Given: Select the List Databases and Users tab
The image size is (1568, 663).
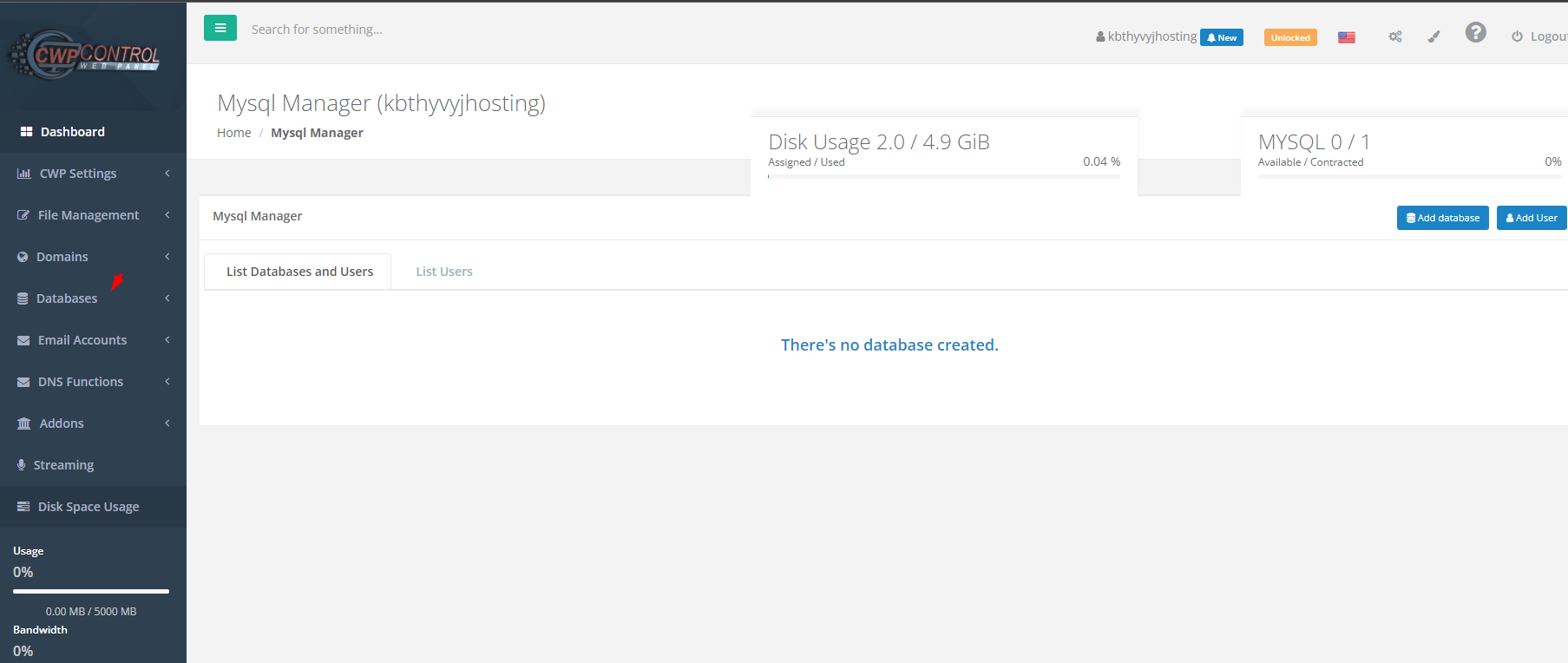Looking at the screenshot, I should [299, 272].
